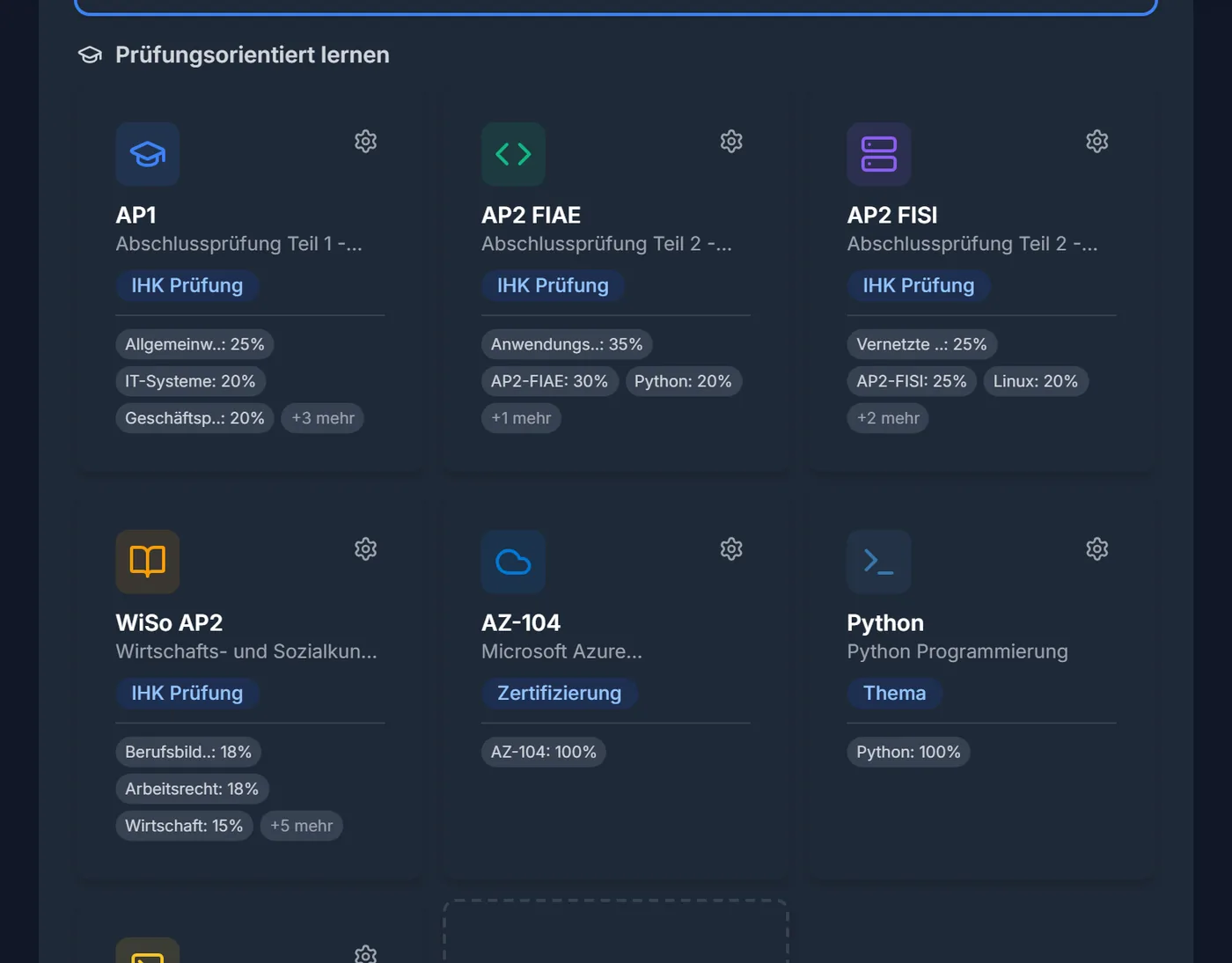Open settings gear on AP1 card
This screenshot has width=1232, height=963.
[x=365, y=141]
